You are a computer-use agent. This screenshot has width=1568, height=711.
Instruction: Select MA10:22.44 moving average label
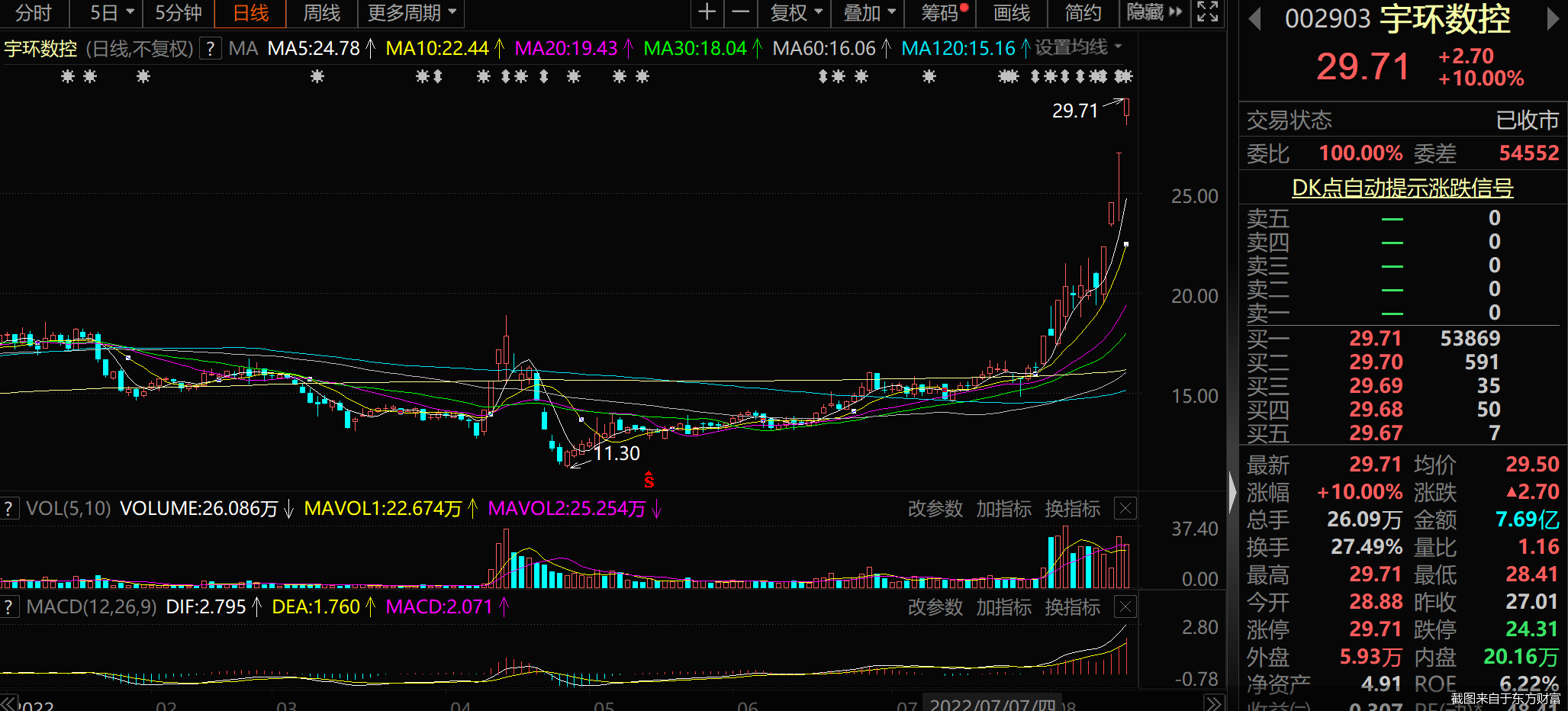(x=436, y=49)
